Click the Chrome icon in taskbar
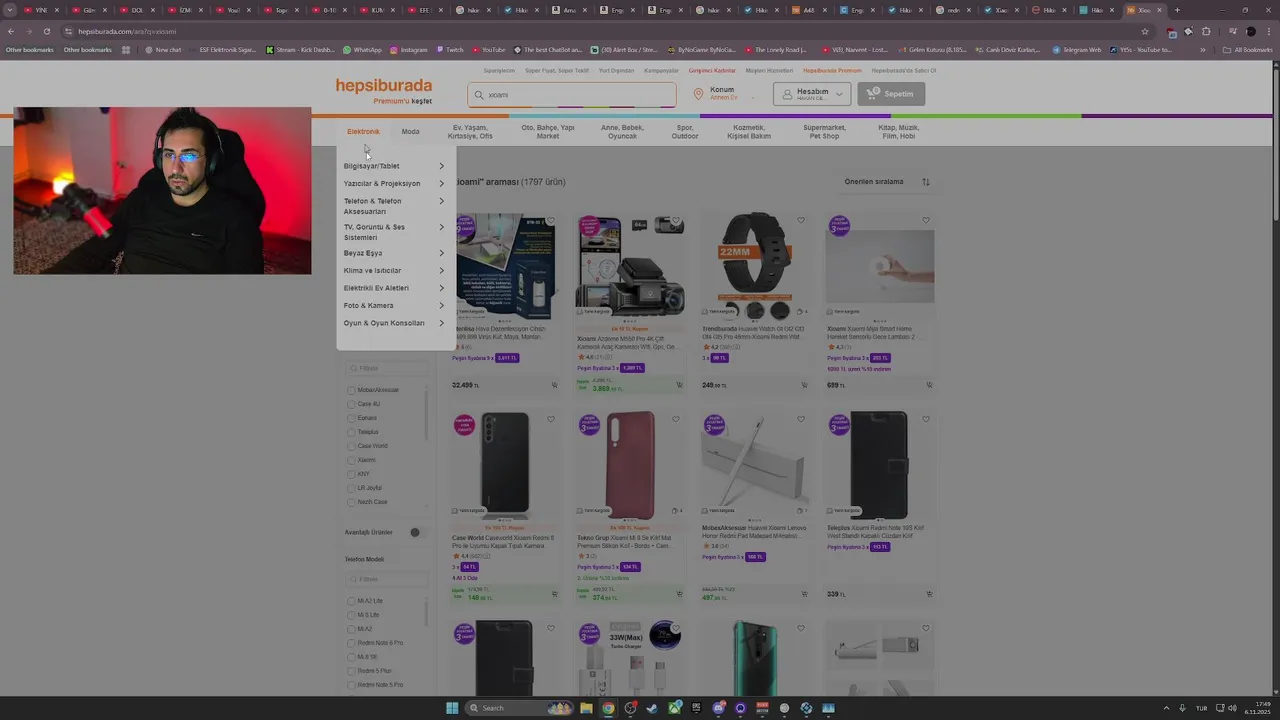This screenshot has width=1280, height=720. (608, 708)
